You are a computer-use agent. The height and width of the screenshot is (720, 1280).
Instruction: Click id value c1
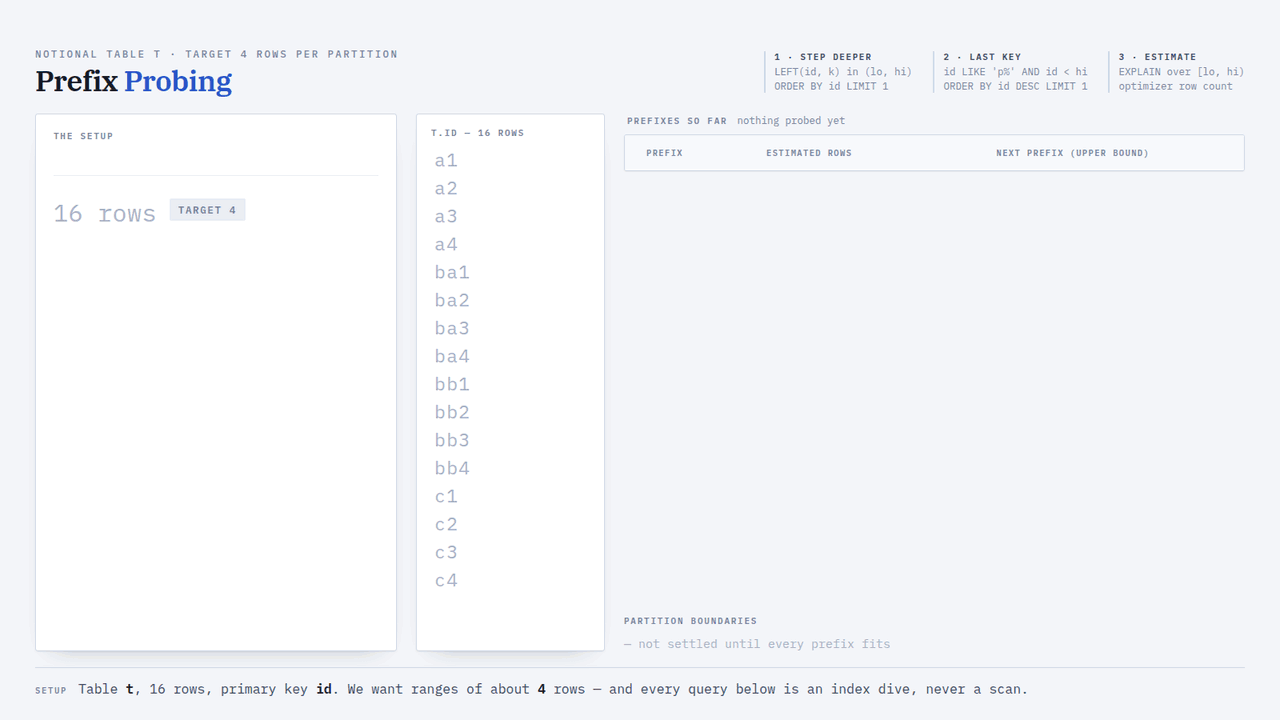pos(446,496)
